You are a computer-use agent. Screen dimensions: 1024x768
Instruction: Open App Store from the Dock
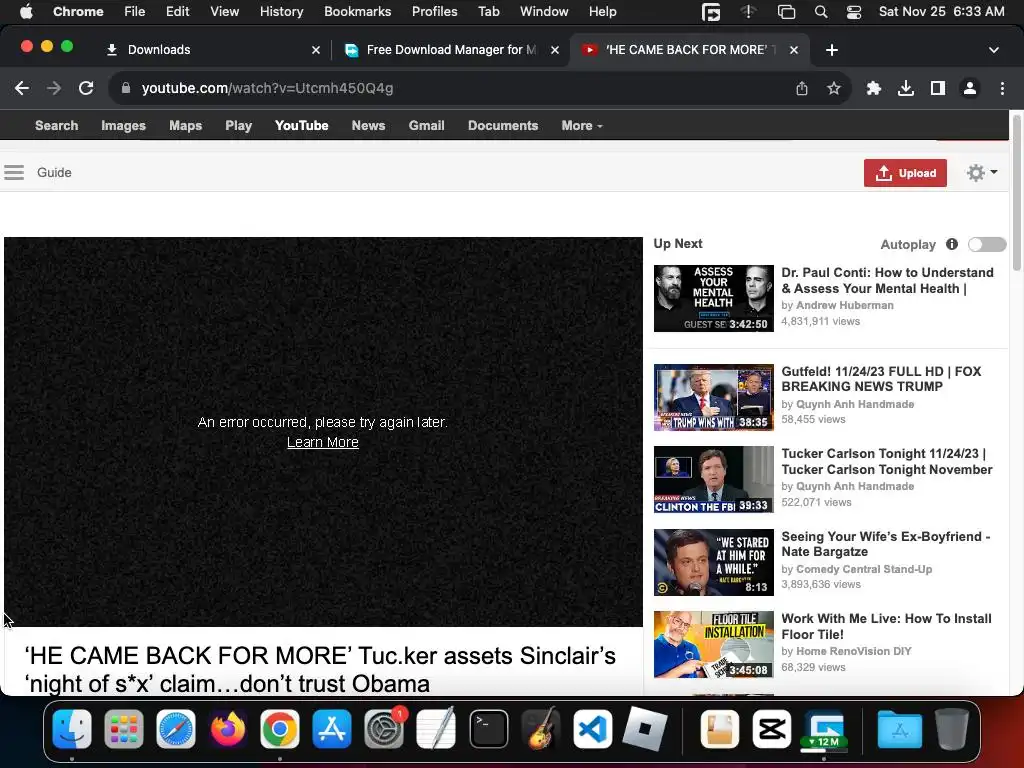click(332, 729)
